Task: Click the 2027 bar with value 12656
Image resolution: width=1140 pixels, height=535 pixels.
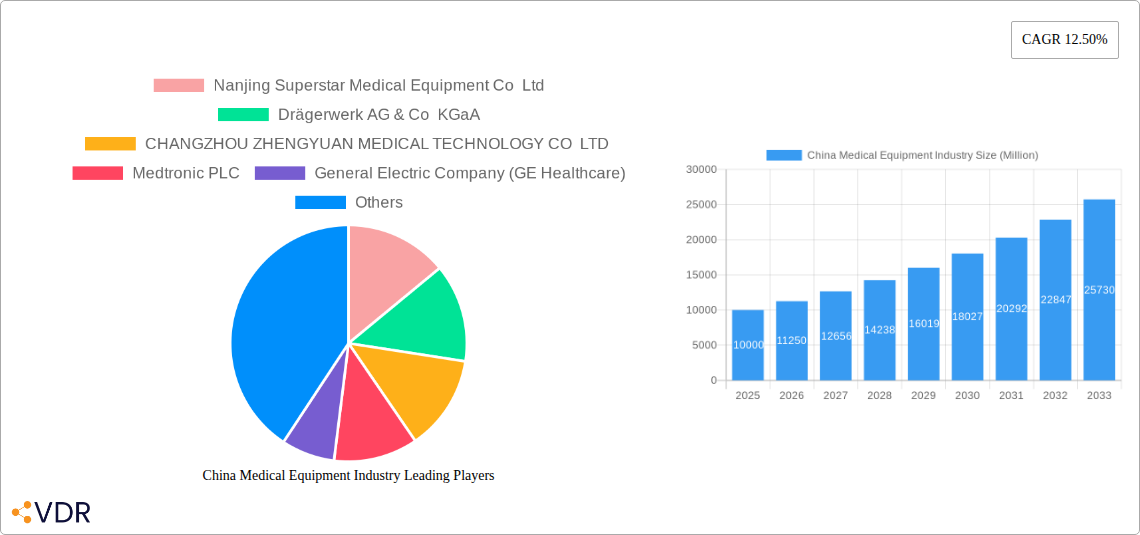Action: (x=835, y=336)
